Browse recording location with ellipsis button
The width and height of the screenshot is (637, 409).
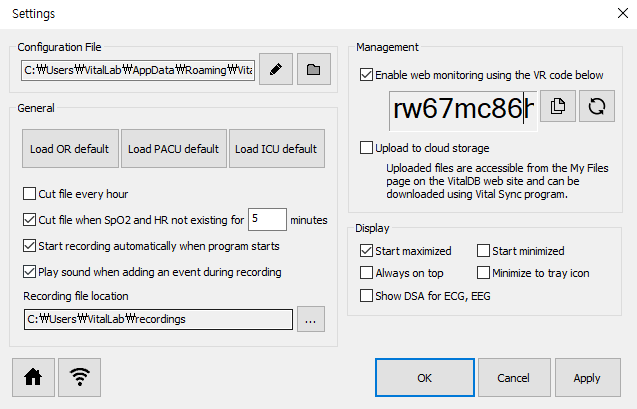tap(311, 319)
